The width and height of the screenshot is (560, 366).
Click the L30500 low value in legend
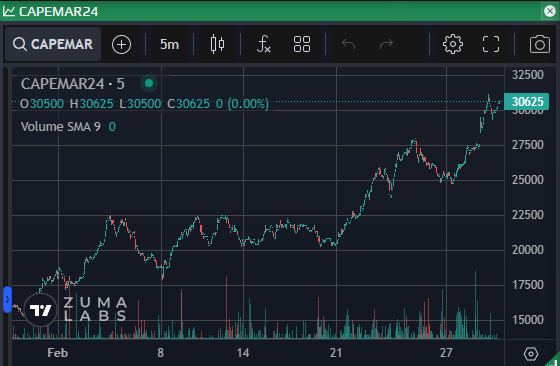(x=140, y=104)
